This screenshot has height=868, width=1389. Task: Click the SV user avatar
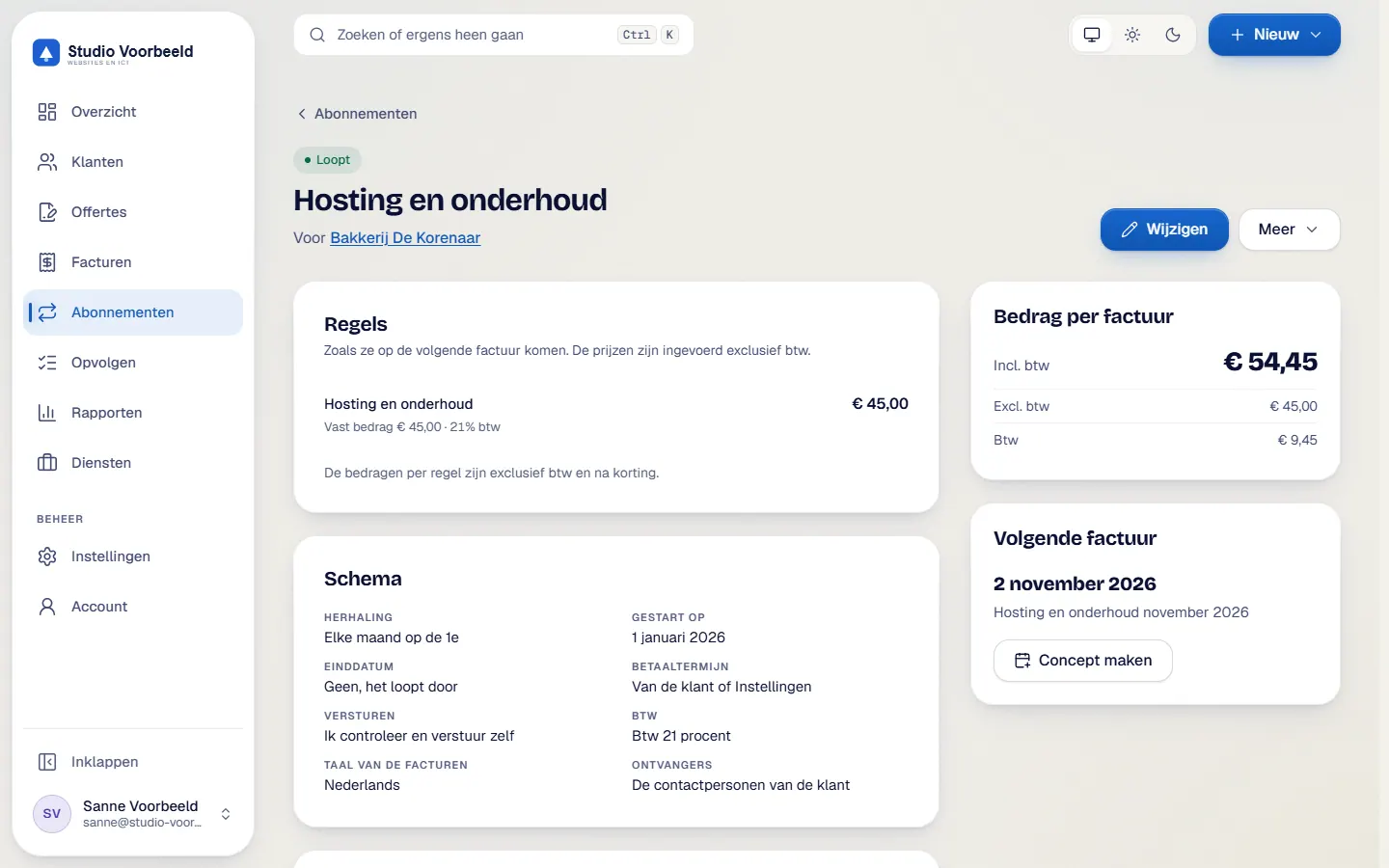(52, 814)
